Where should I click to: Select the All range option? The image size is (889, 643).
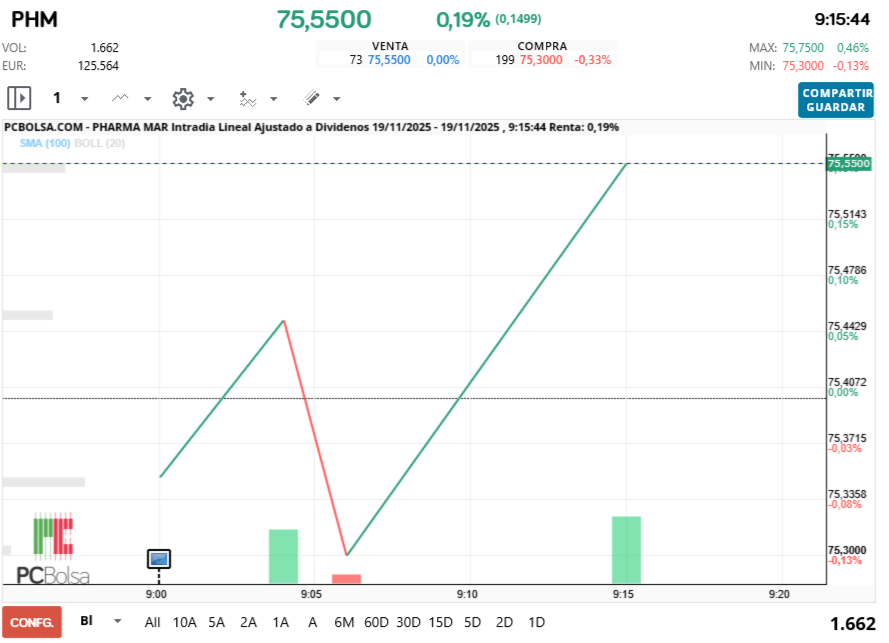152,622
